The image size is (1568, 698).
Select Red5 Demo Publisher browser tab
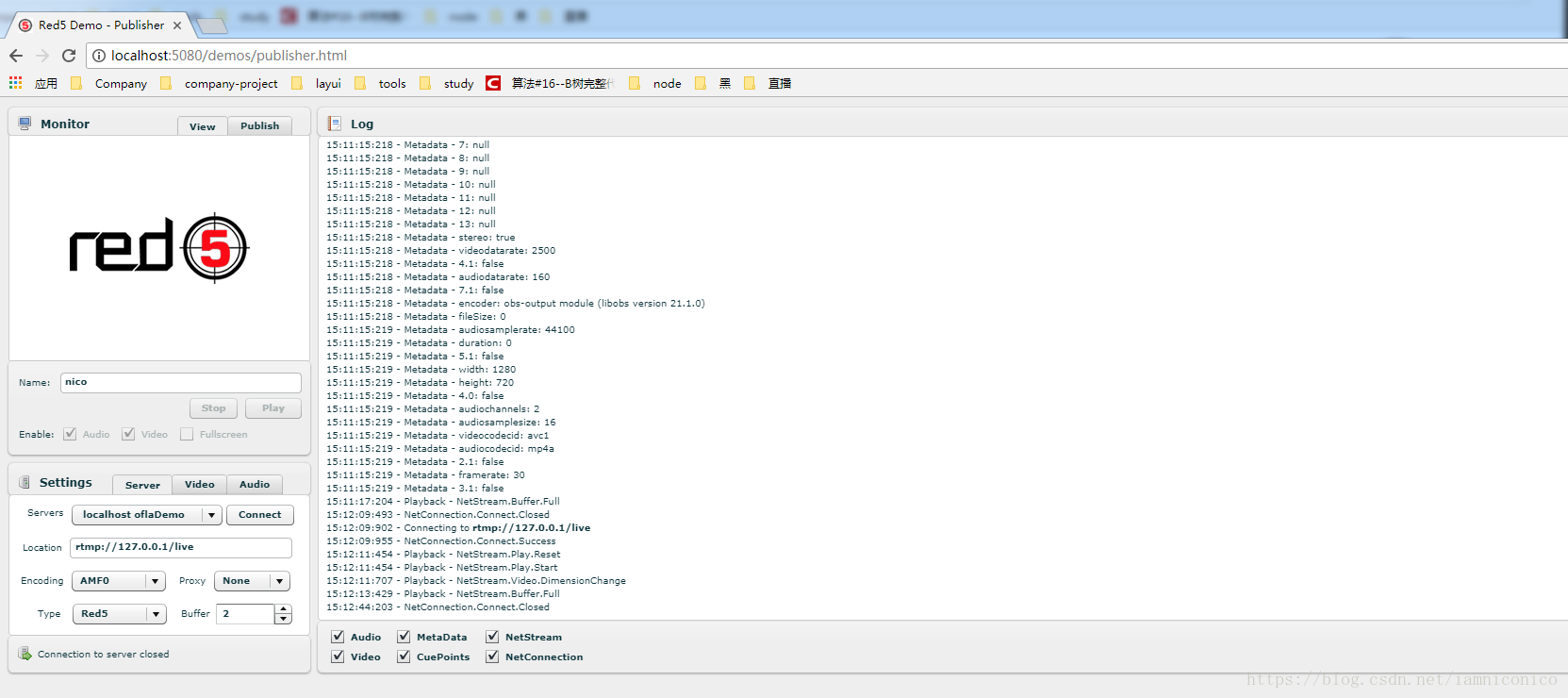click(x=100, y=25)
